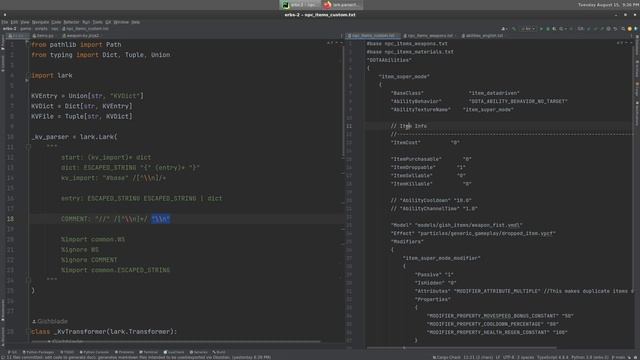
Task: Click the "ItemDroppable" line in right editor
Action: (428, 167)
